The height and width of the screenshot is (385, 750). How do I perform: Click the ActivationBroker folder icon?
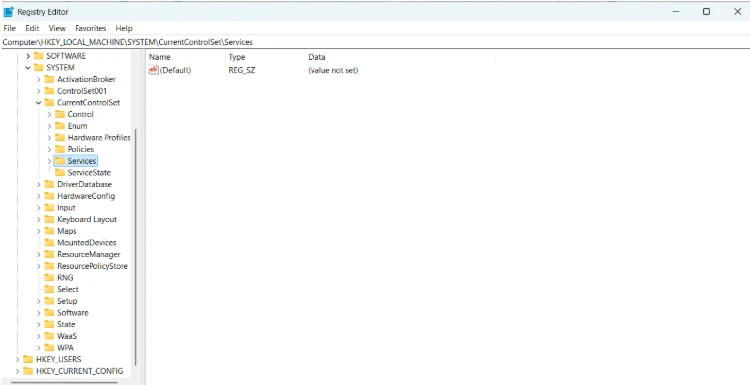coord(49,79)
